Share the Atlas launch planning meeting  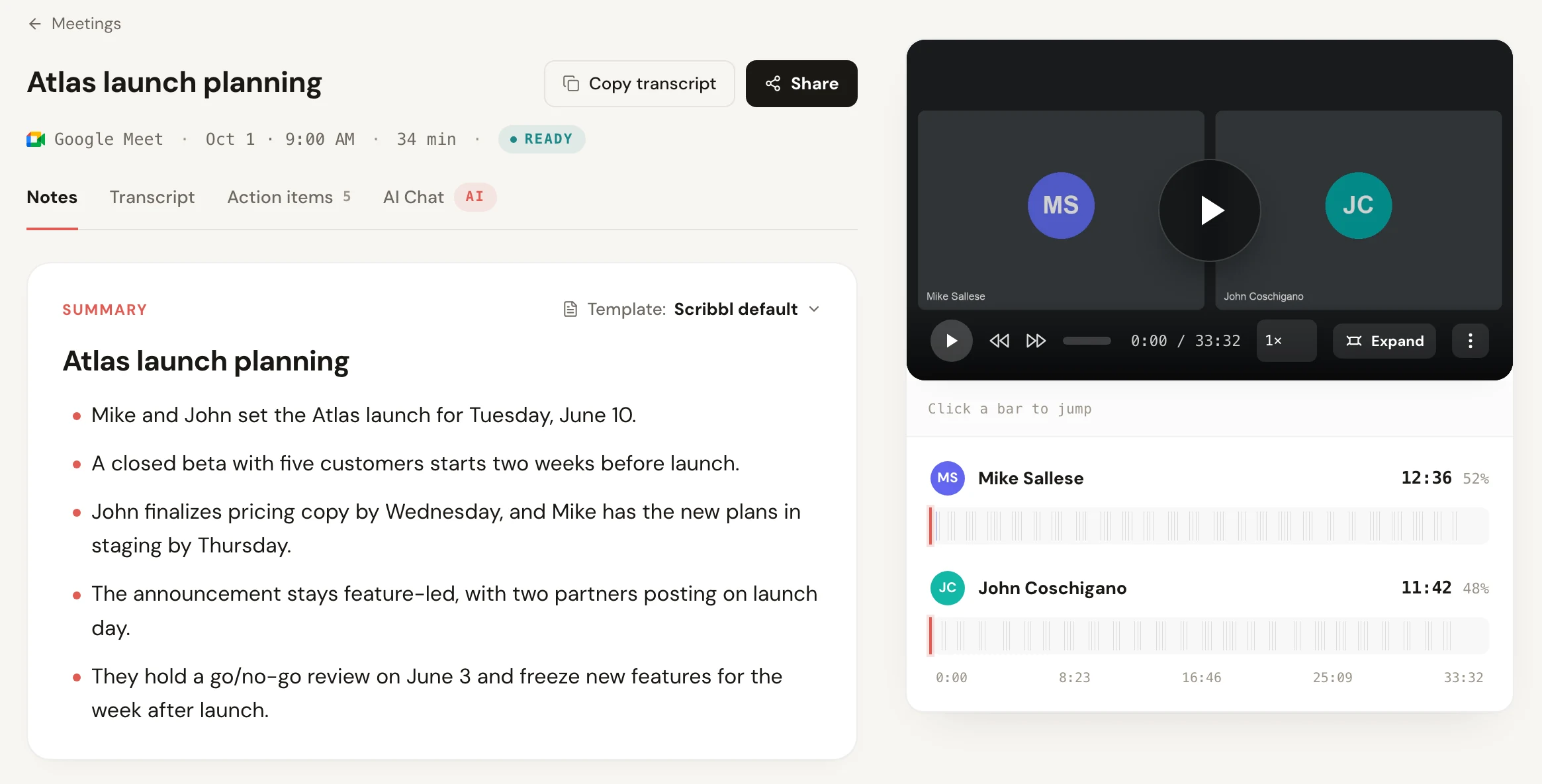(801, 83)
